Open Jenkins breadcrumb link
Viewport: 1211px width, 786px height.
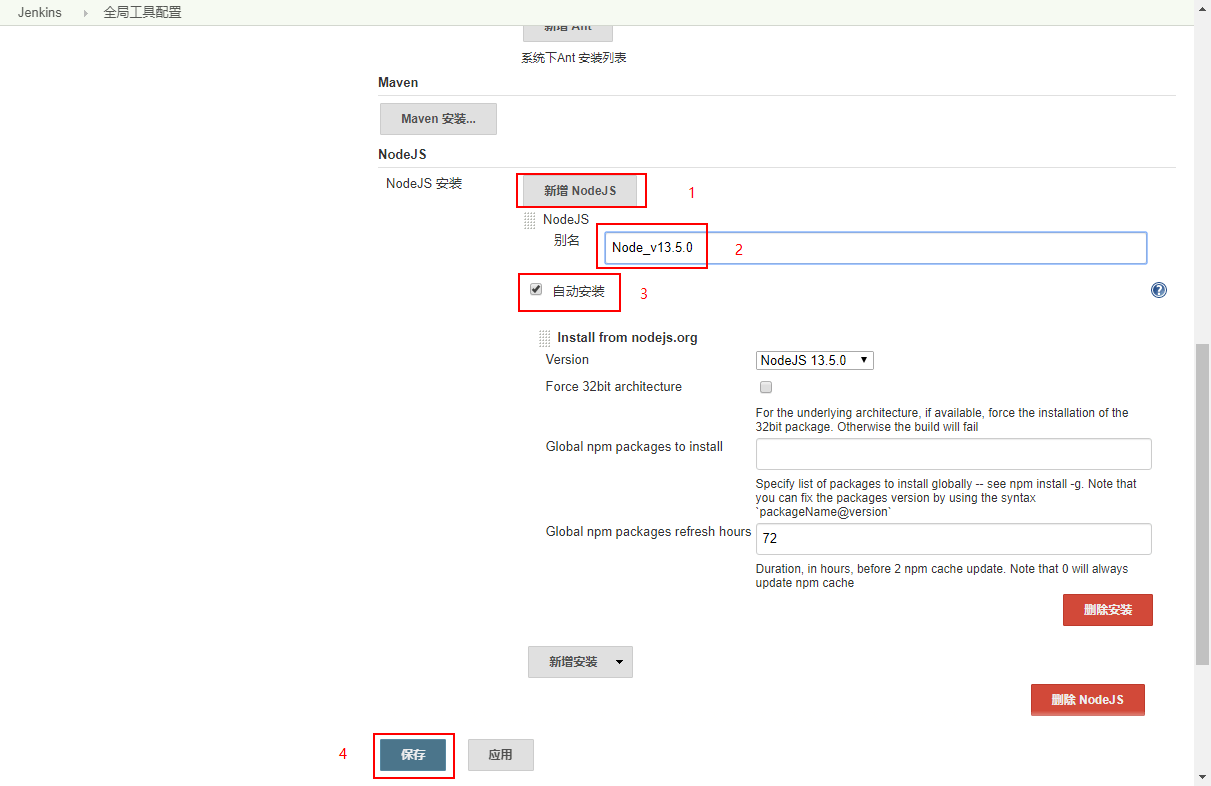(40, 13)
